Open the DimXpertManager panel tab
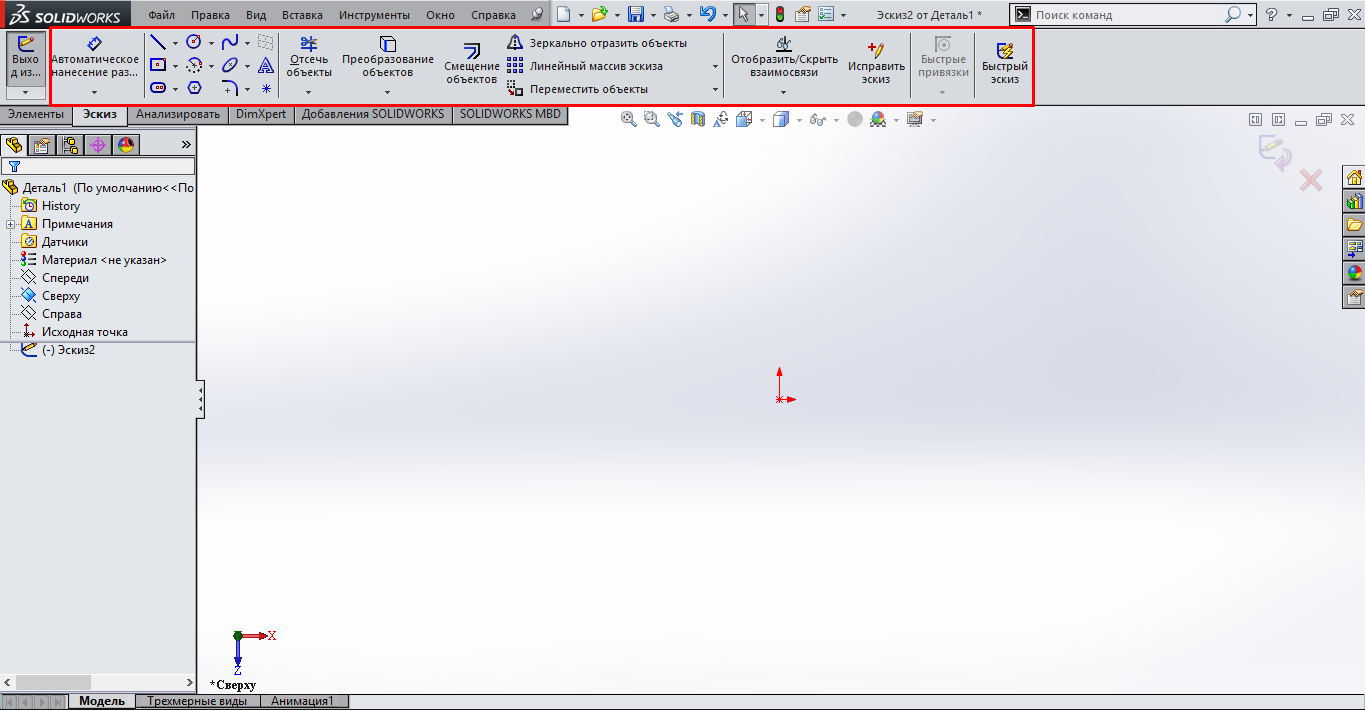Viewport: 1365px width, 710px height. click(97, 145)
